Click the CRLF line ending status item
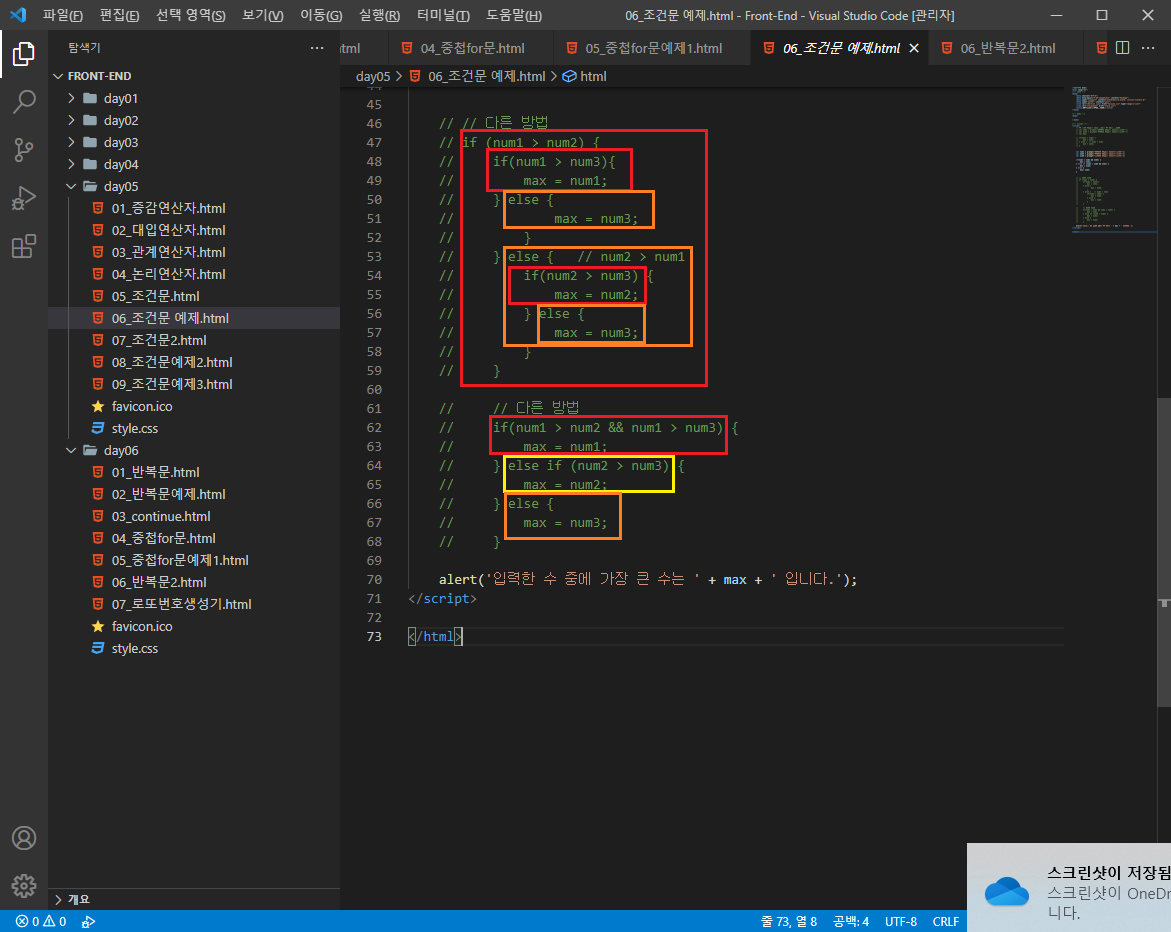Image resolution: width=1171 pixels, height=932 pixels. point(945,922)
